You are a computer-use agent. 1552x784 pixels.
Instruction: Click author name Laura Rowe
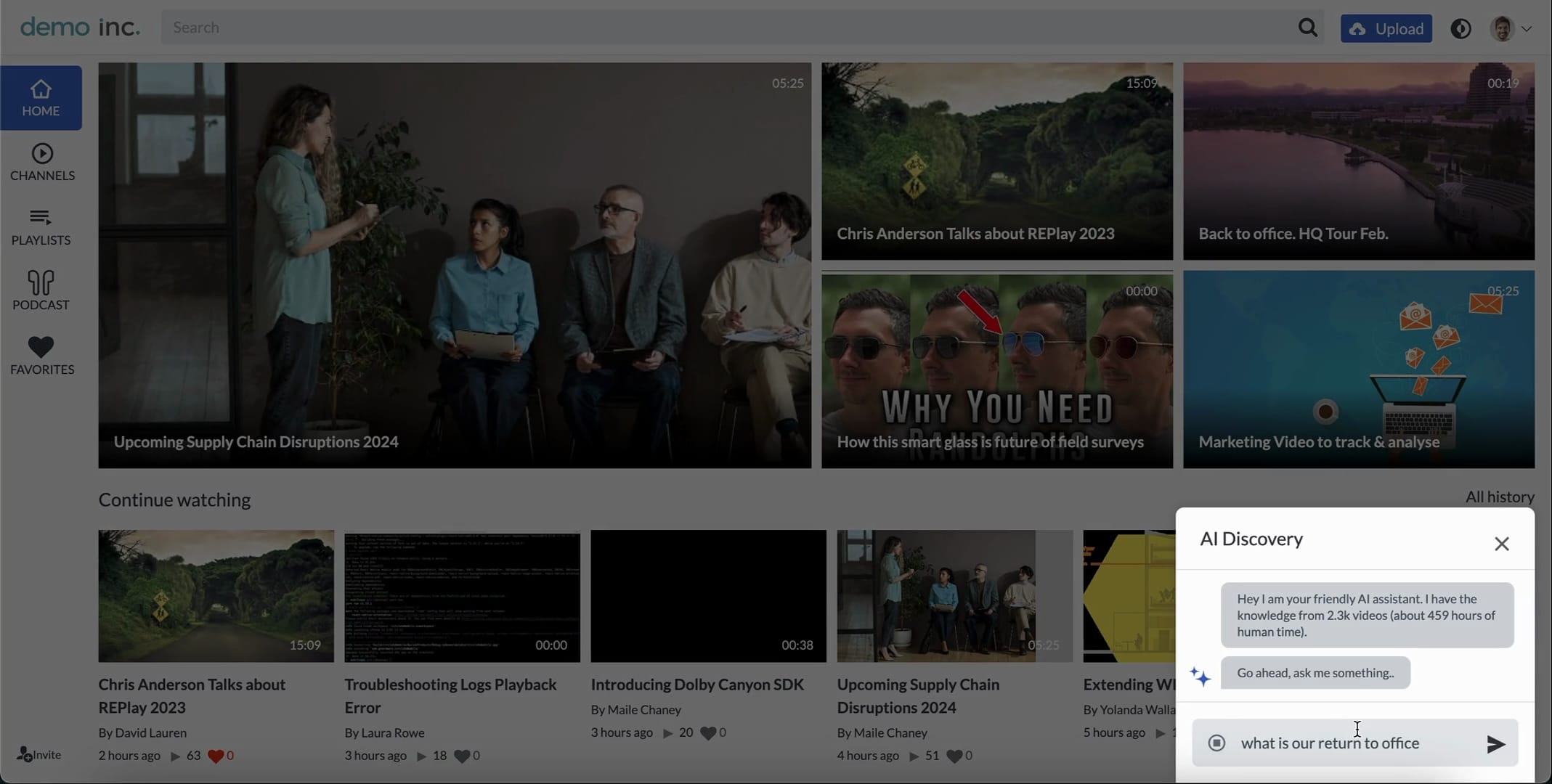click(x=392, y=732)
